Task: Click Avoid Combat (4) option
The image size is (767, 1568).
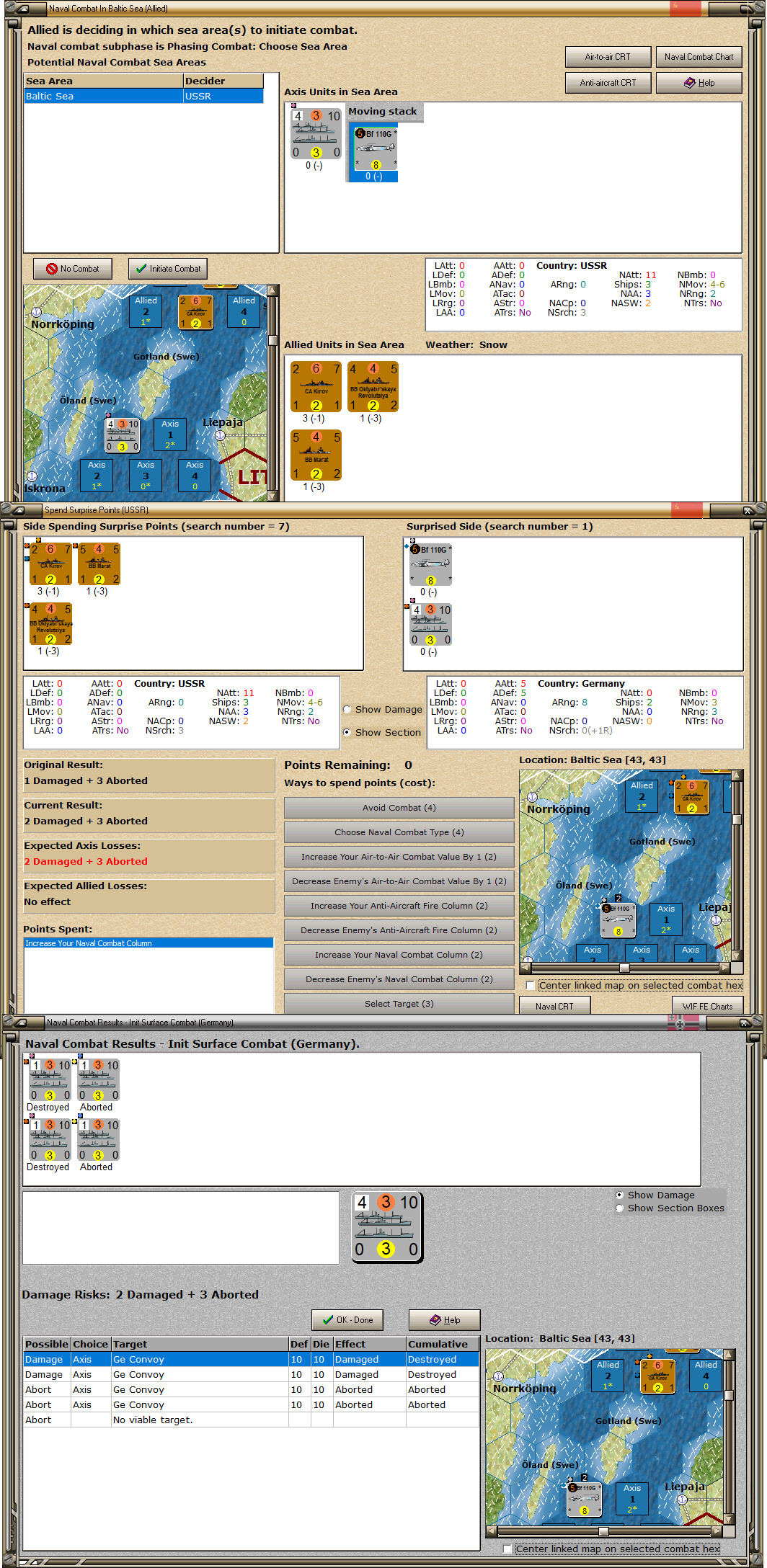Action: [x=399, y=808]
